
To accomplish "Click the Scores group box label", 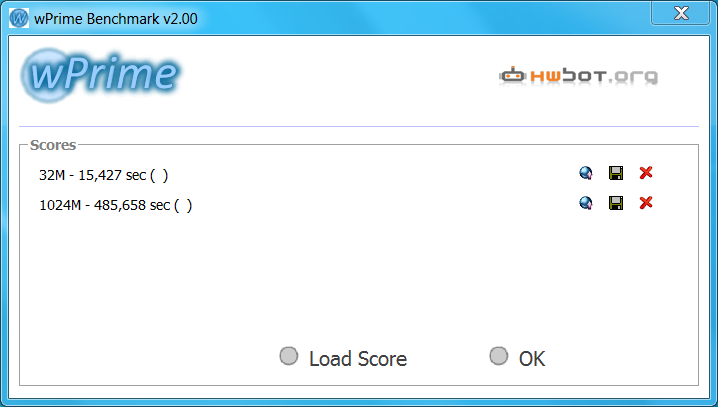I will click(x=53, y=145).
